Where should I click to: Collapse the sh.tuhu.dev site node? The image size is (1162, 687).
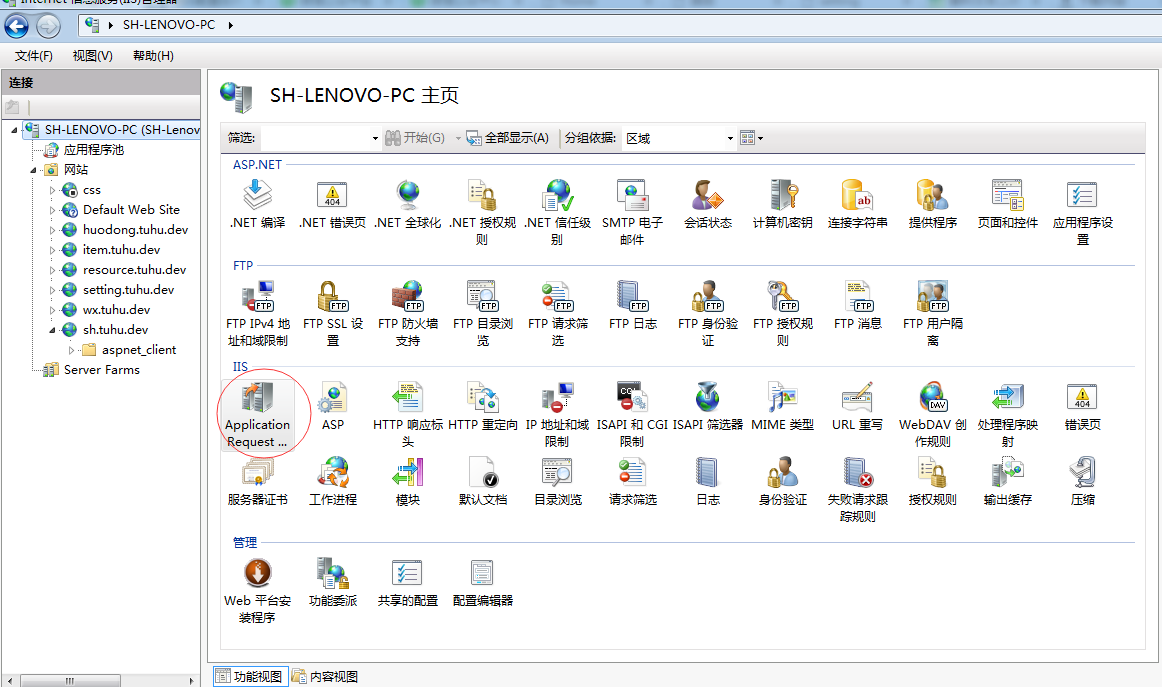53,330
